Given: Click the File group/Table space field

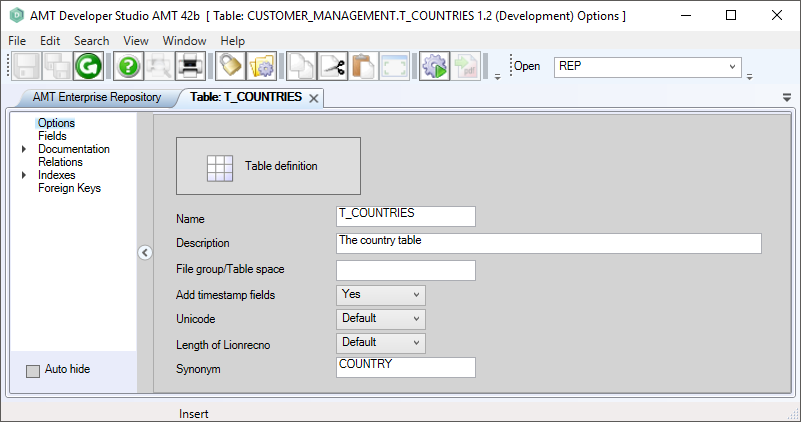Looking at the screenshot, I should coord(406,270).
